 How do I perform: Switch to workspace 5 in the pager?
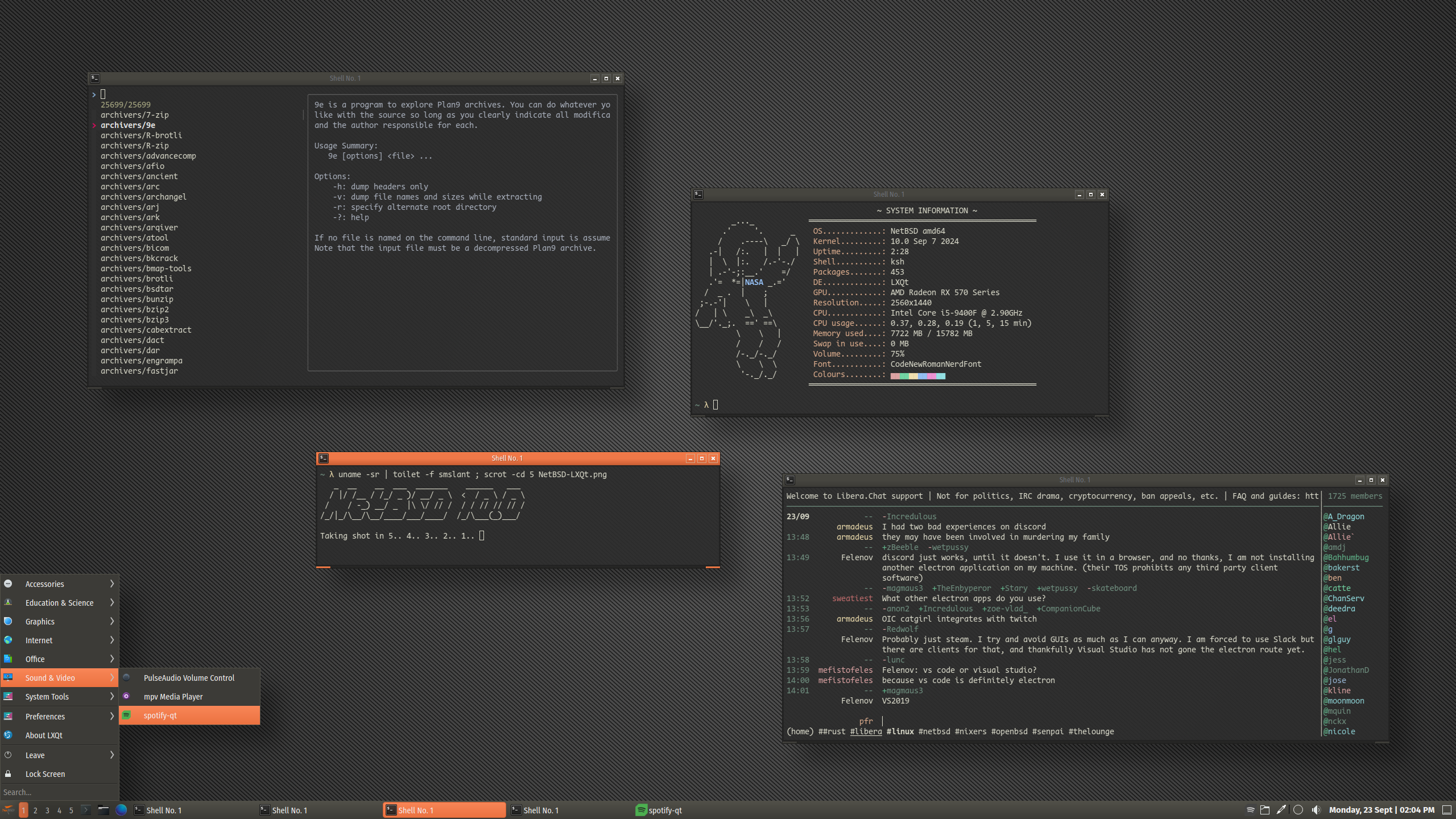coord(71,810)
